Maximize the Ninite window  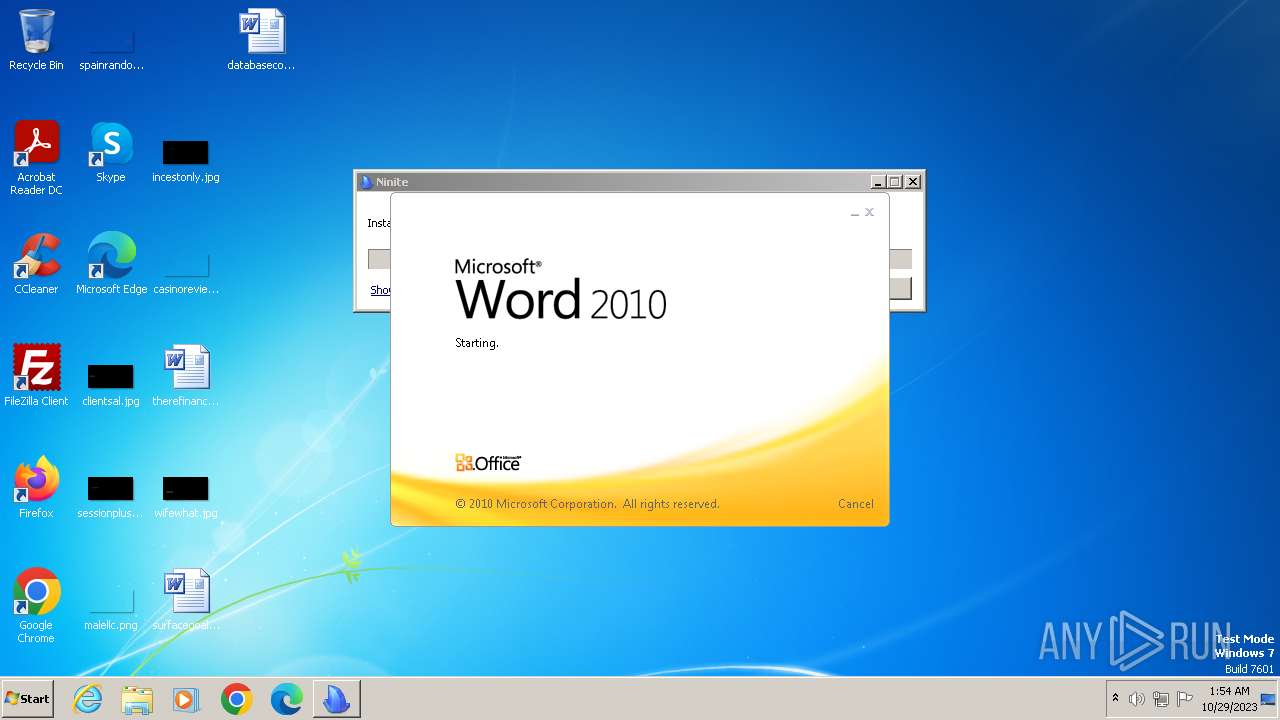(895, 182)
